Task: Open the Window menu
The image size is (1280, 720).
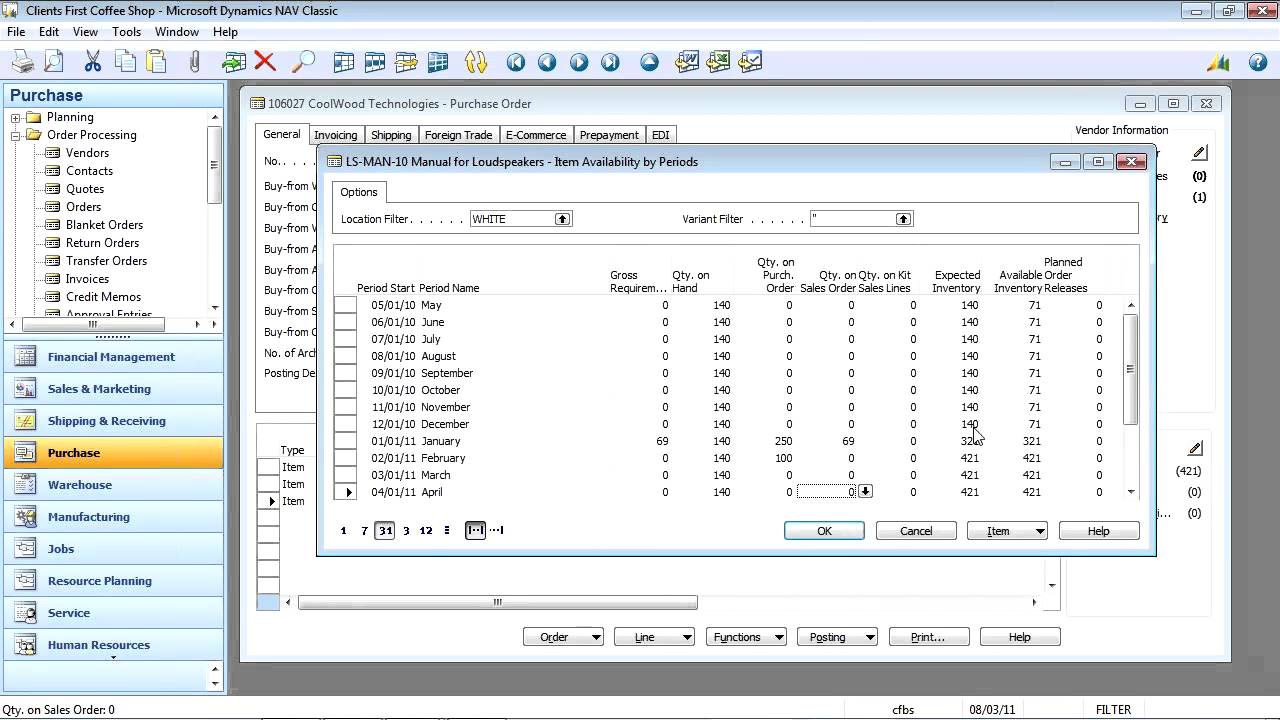Action: click(x=176, y=32)
